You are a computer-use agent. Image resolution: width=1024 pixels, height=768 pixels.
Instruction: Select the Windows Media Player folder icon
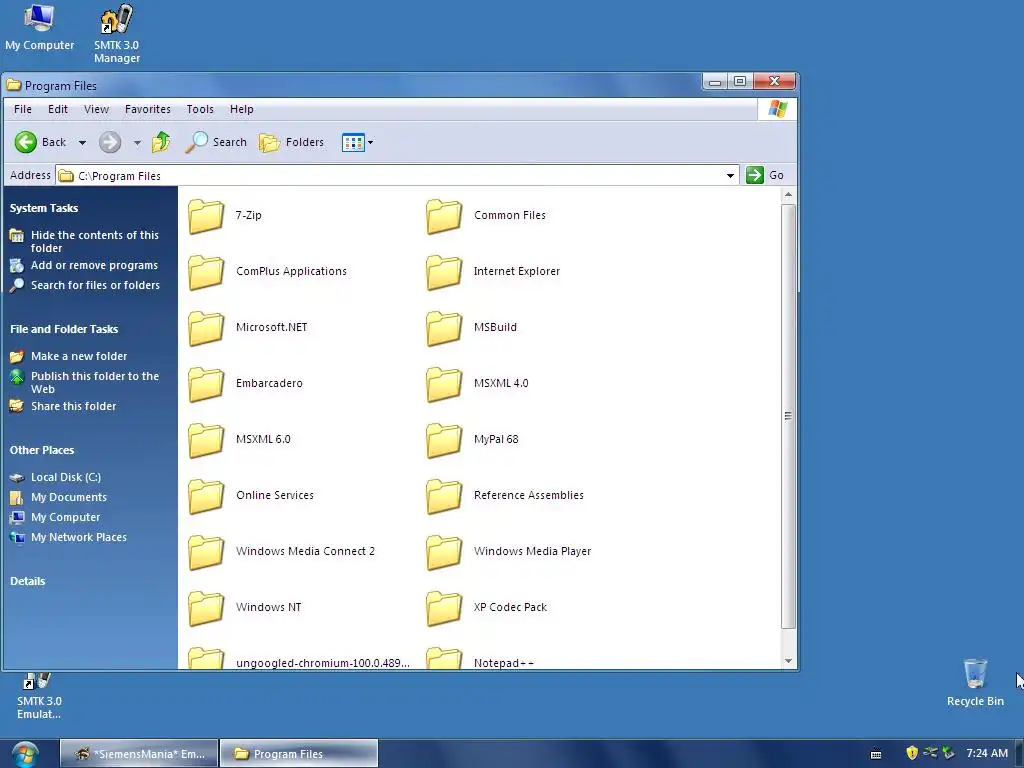444,553
